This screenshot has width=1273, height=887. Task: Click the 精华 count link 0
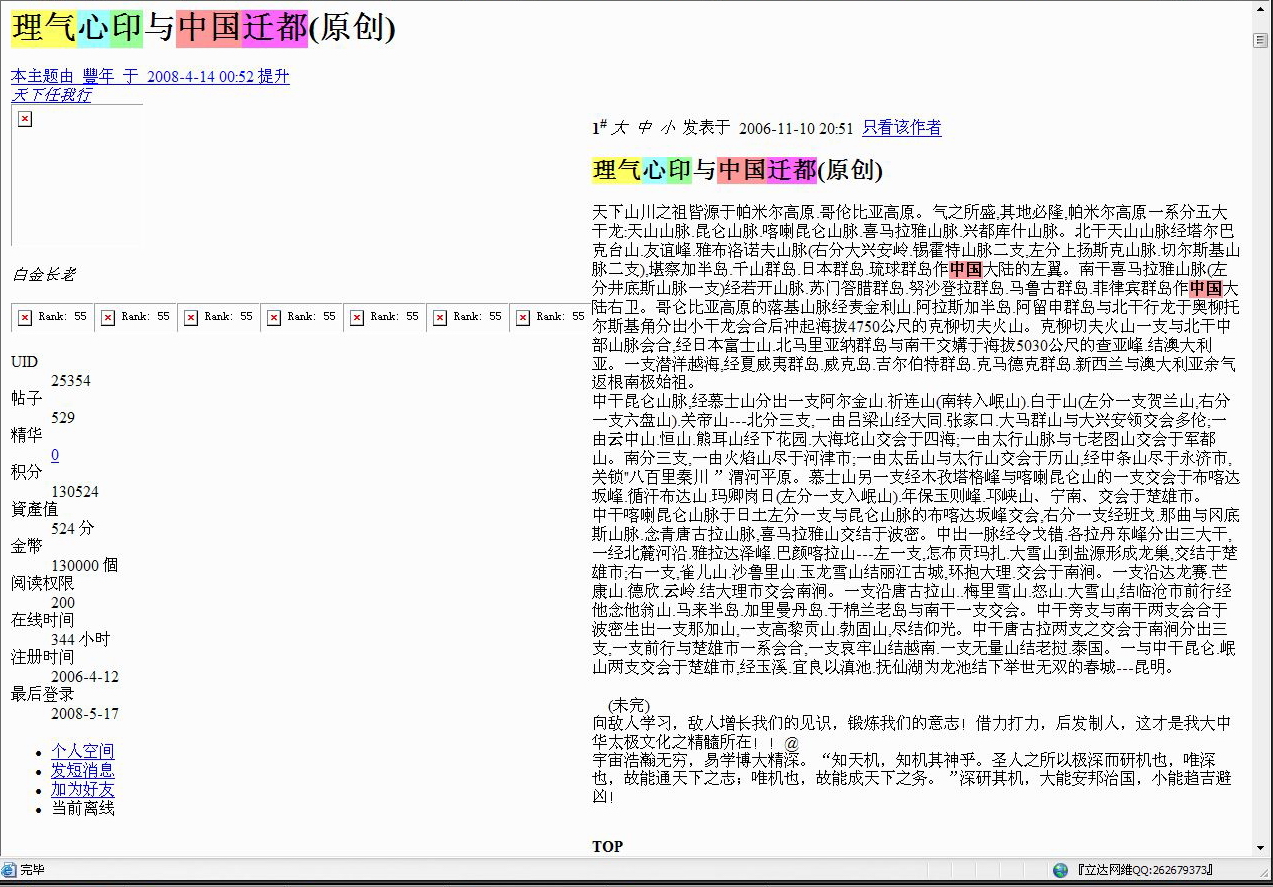click(x=55, y=455)
